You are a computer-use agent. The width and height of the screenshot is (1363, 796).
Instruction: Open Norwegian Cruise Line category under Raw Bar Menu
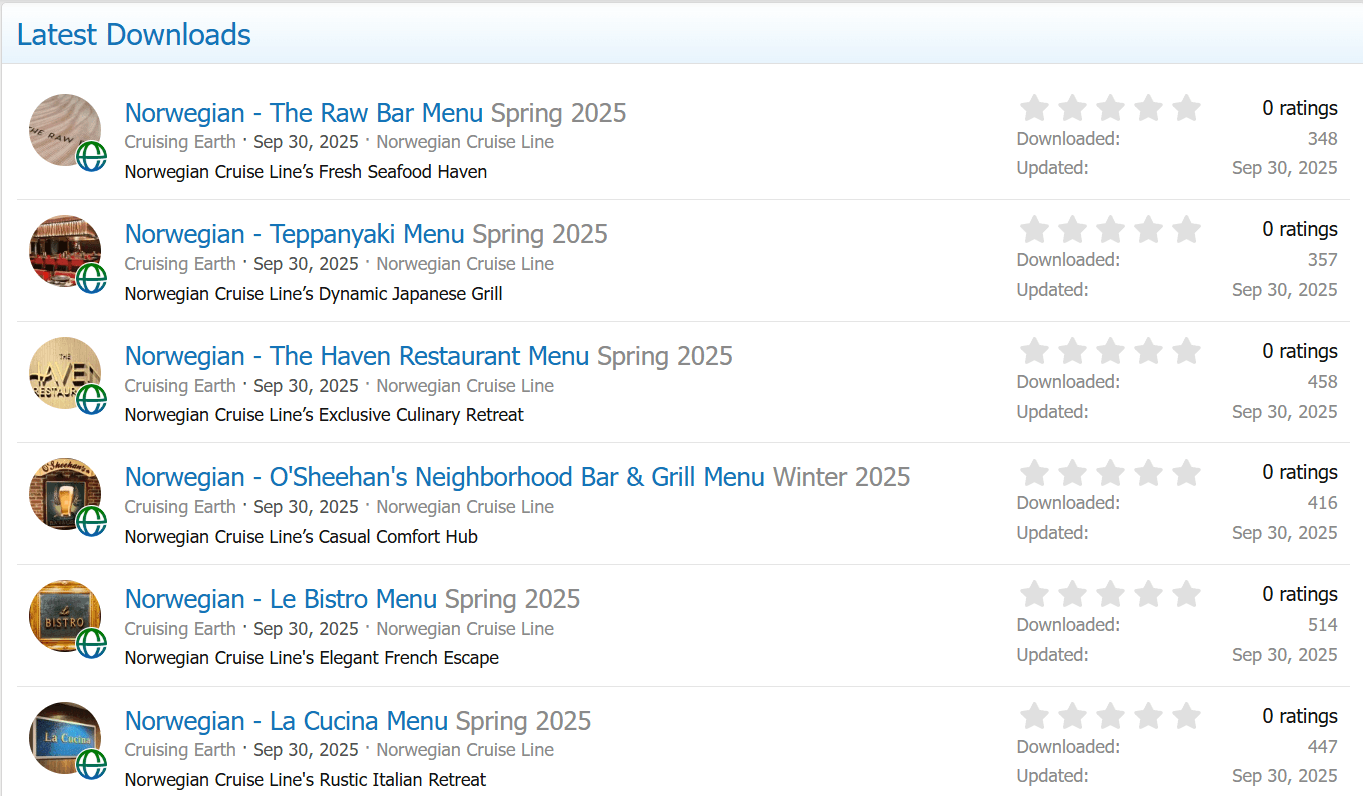(465, 142)
